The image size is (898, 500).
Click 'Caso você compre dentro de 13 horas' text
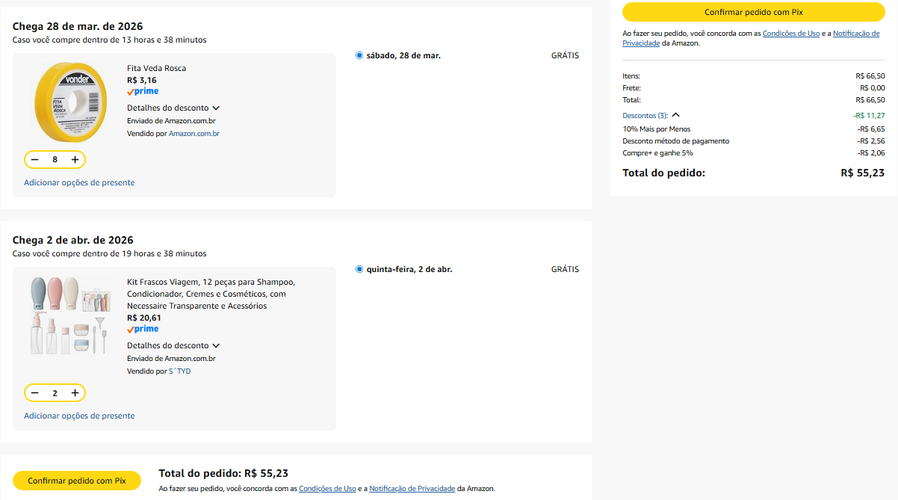(x=109, y=40)
